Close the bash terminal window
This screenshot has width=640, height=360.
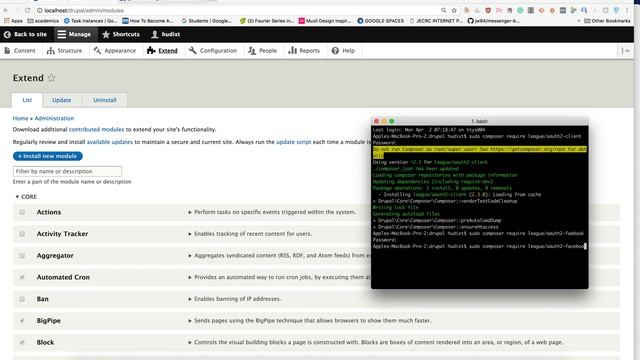point(376,121)
